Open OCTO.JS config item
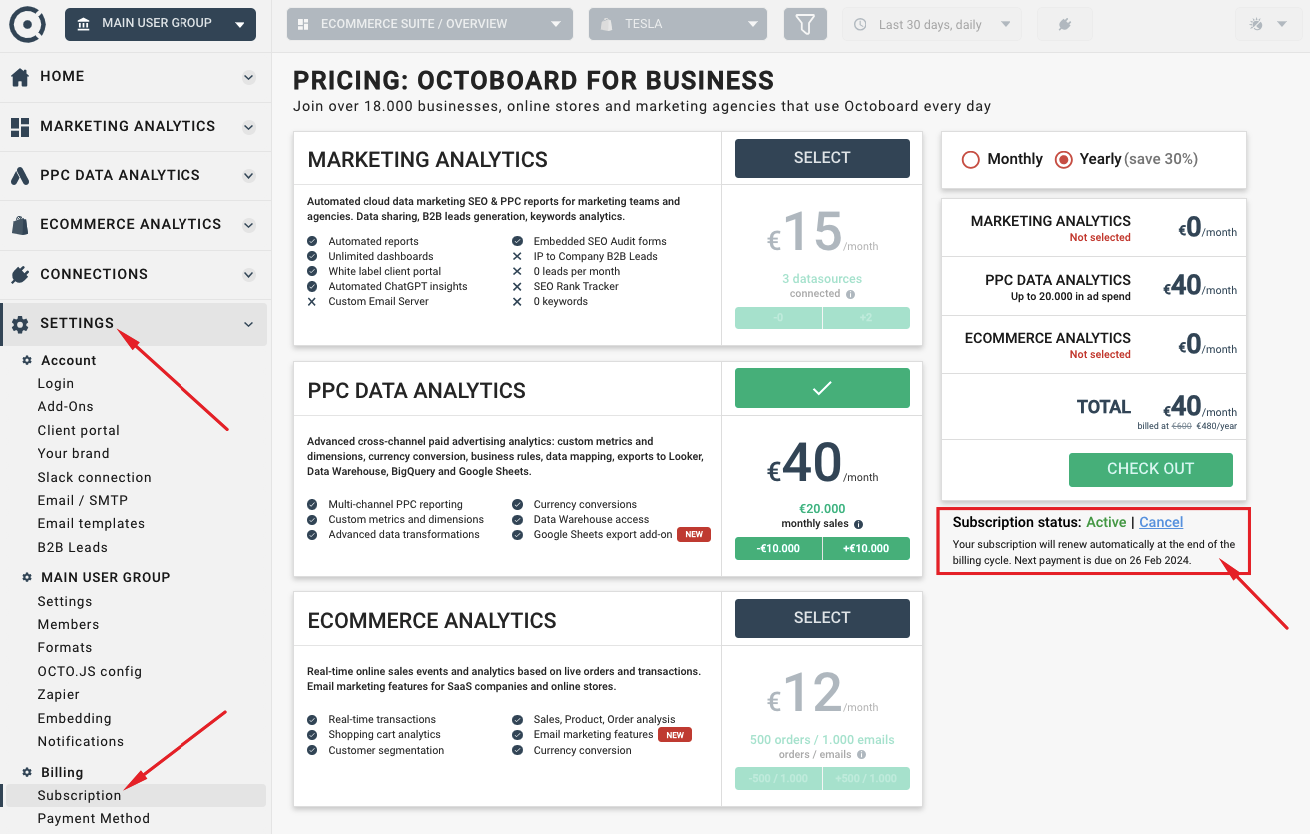1310x834 pixels. [90, 671]
